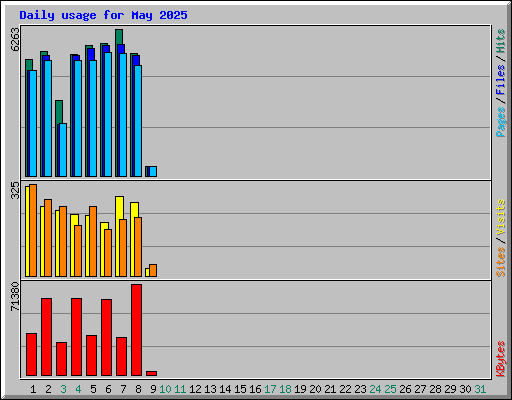Select the red KBytes bar for day 1
The height and width of the screenshot is (400, 512).
[31, 354]
